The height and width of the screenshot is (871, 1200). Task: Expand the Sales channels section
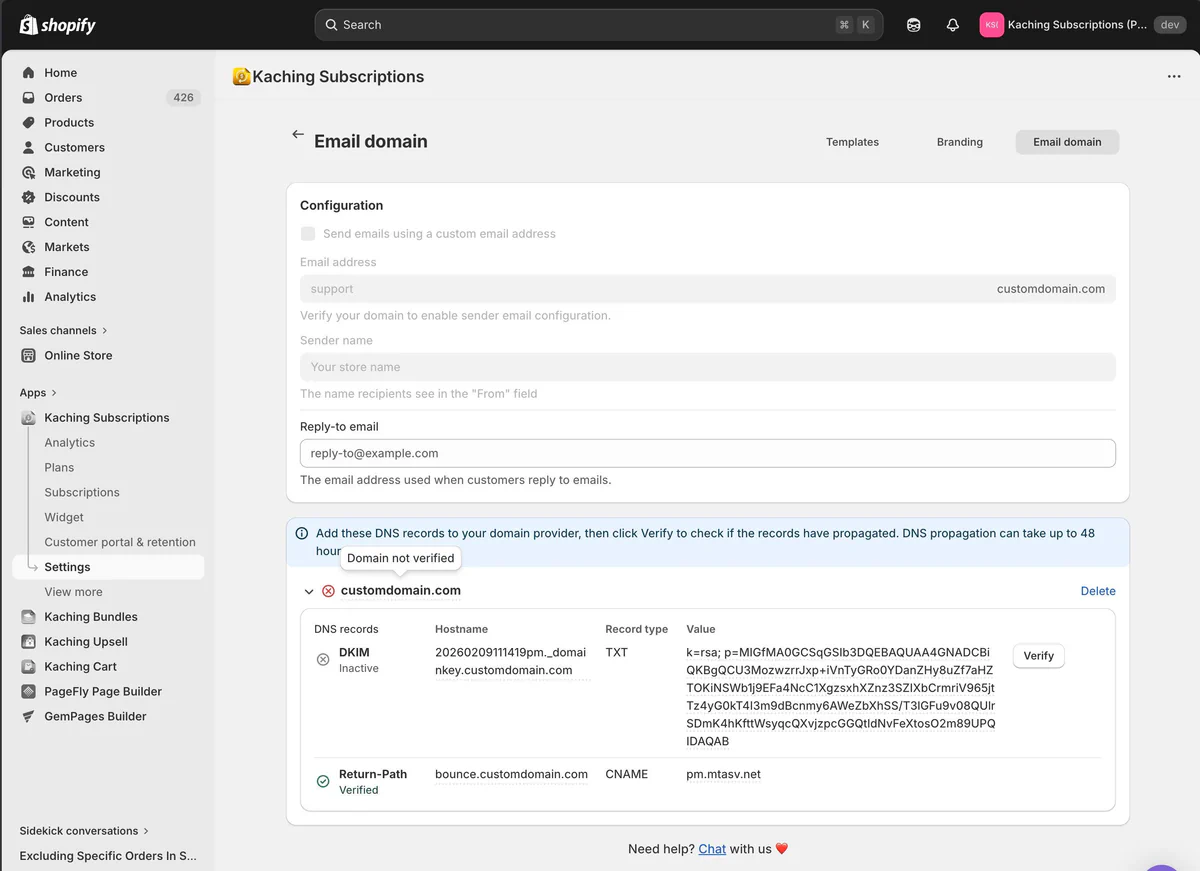pos(63,331)
